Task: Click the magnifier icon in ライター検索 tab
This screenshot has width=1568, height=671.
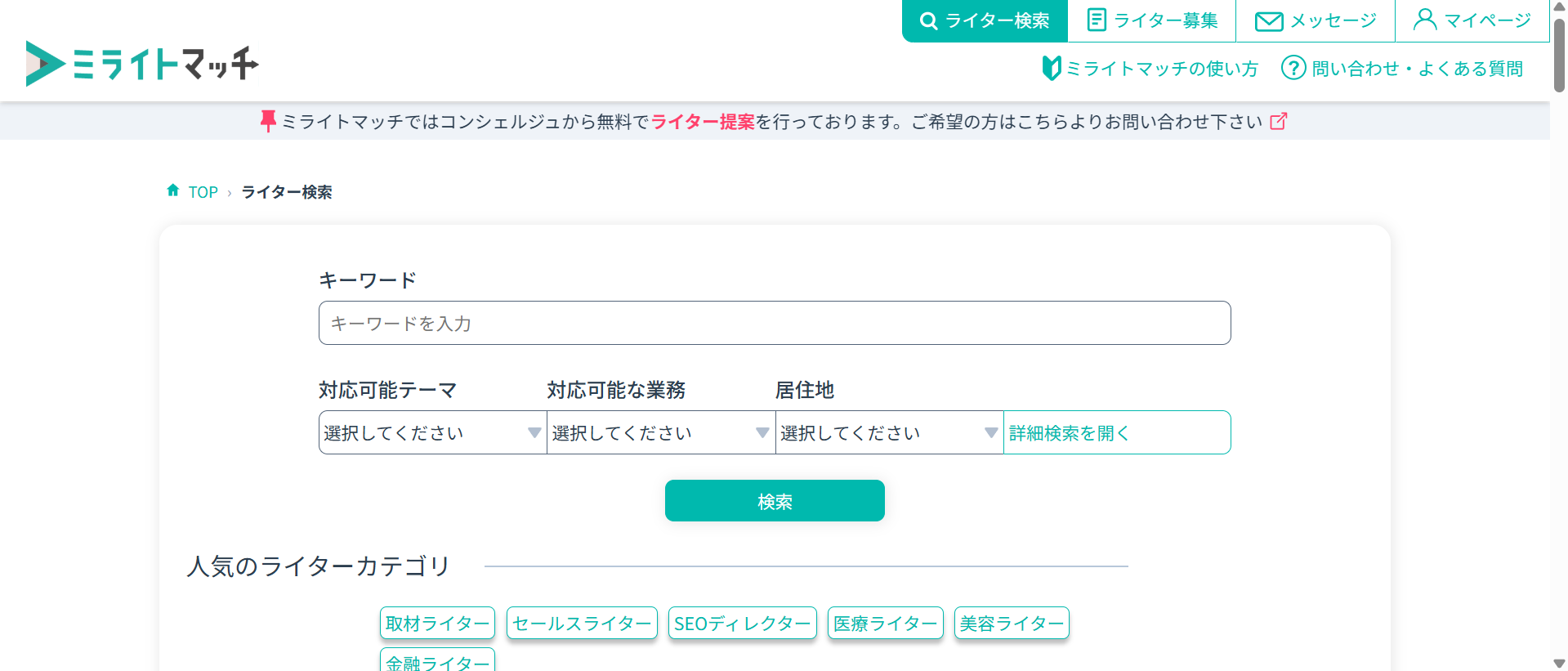Action: pyautogui.click(x=928, y=21)
